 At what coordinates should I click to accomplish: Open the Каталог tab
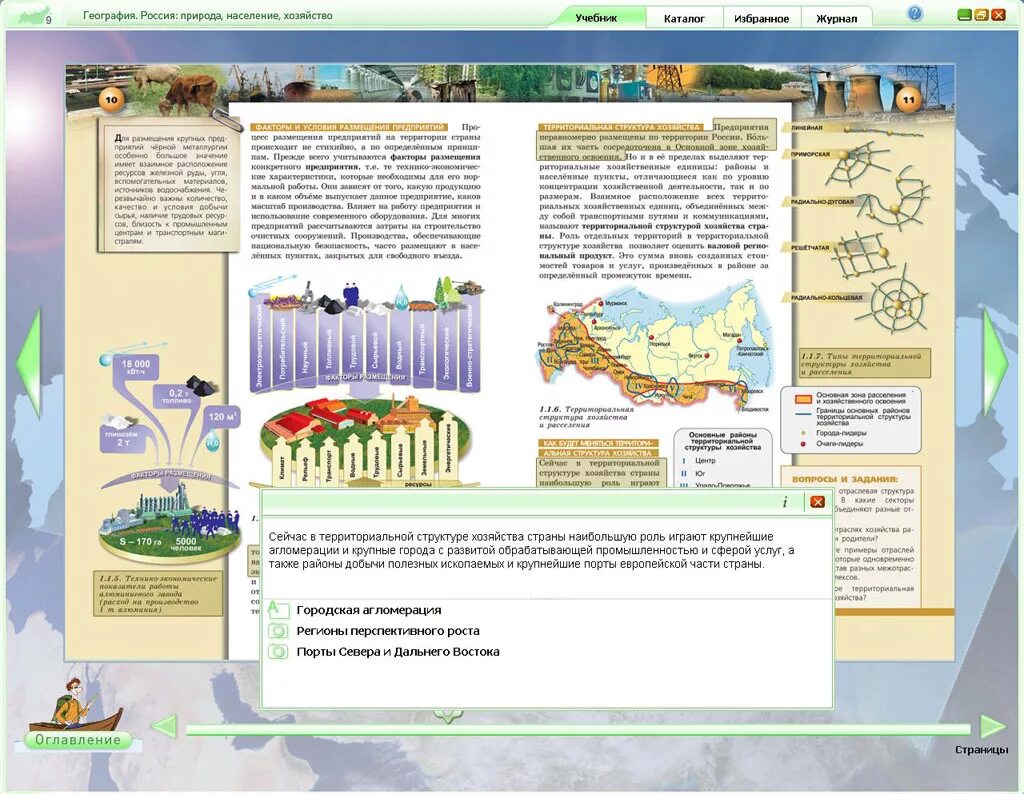pyautogui.click(x=684, y=18)
